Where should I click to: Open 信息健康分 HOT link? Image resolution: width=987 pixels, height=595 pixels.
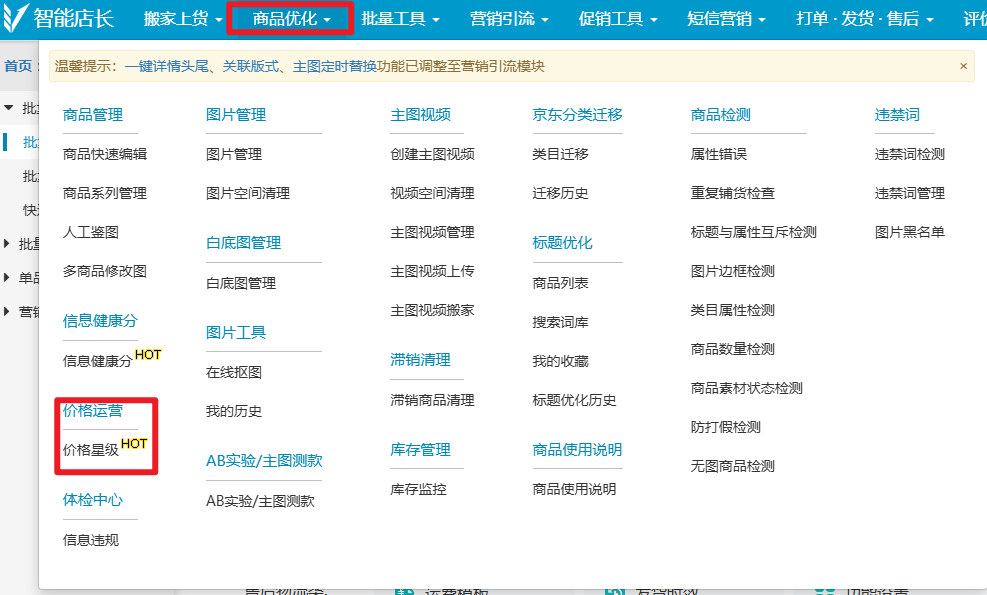(97, 361)
